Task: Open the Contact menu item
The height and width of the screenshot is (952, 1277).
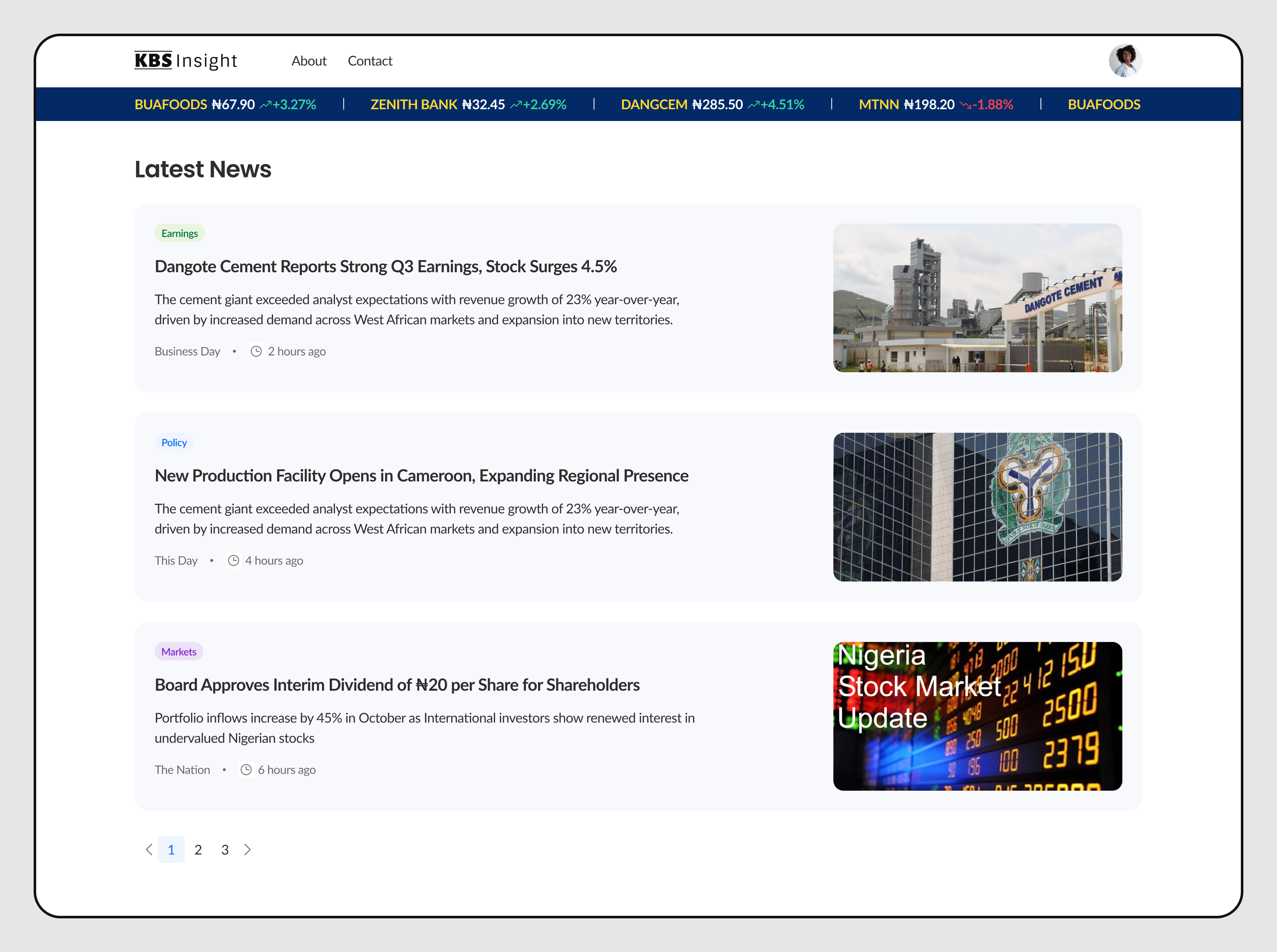Action: tap(370, 60)
